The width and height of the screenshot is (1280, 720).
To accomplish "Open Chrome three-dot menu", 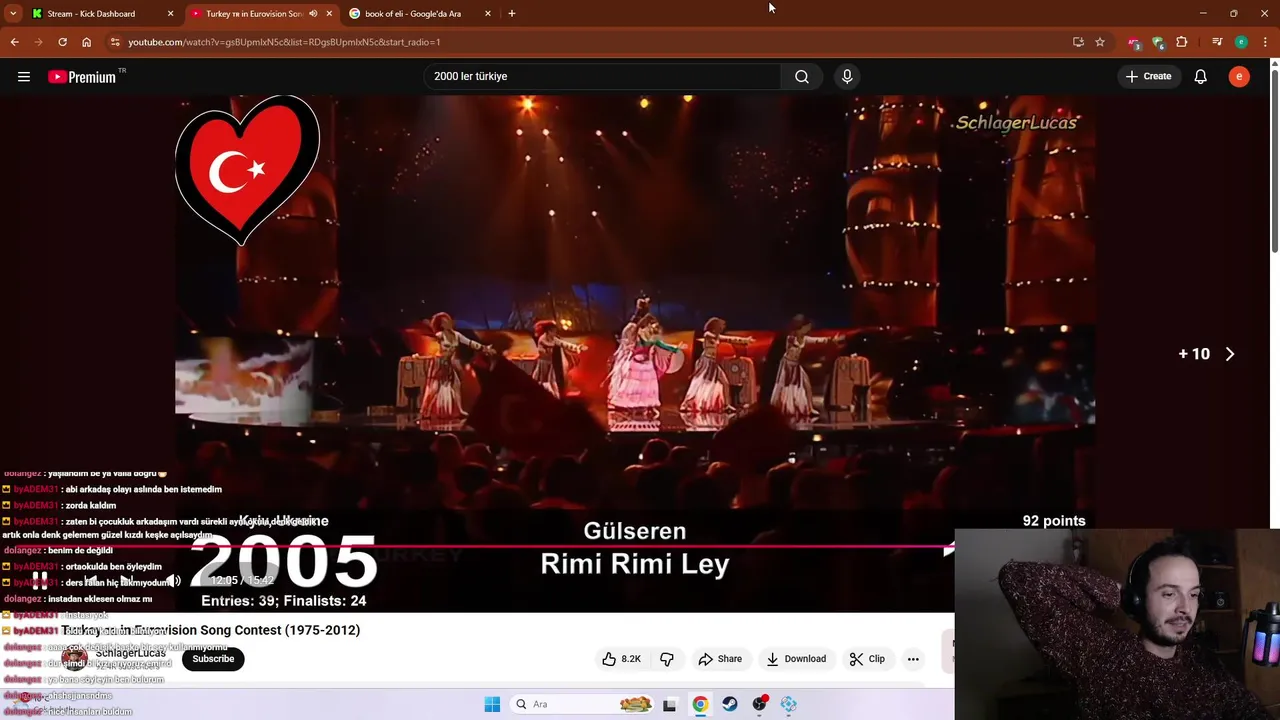I will (x=1266, y=42).
